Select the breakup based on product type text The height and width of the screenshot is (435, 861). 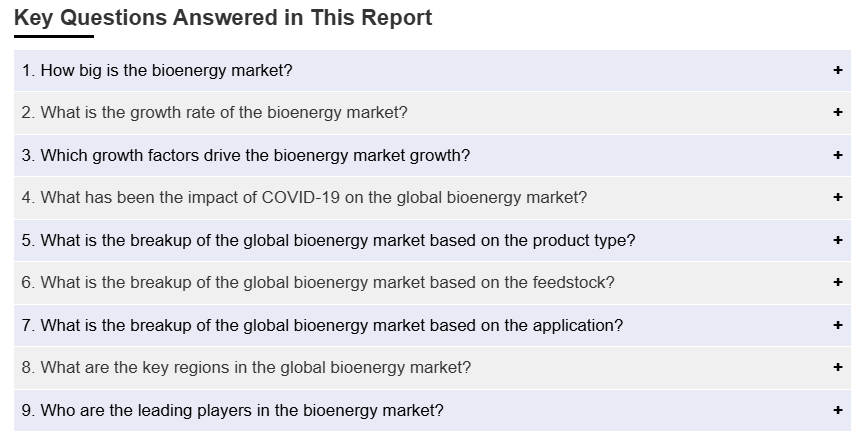tap(328, 241)
